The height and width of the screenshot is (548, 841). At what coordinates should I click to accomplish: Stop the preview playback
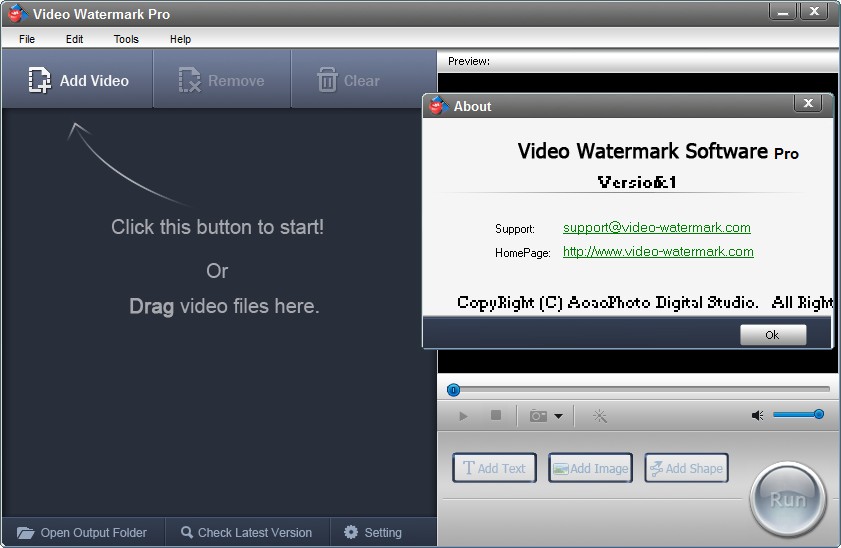(496, 416)
